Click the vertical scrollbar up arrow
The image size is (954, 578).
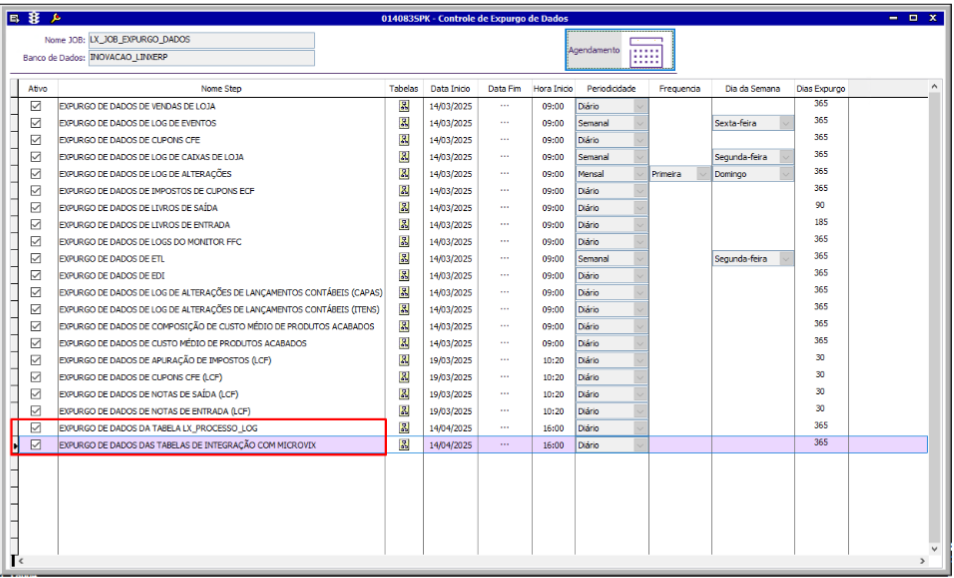(x=935, y=88)
